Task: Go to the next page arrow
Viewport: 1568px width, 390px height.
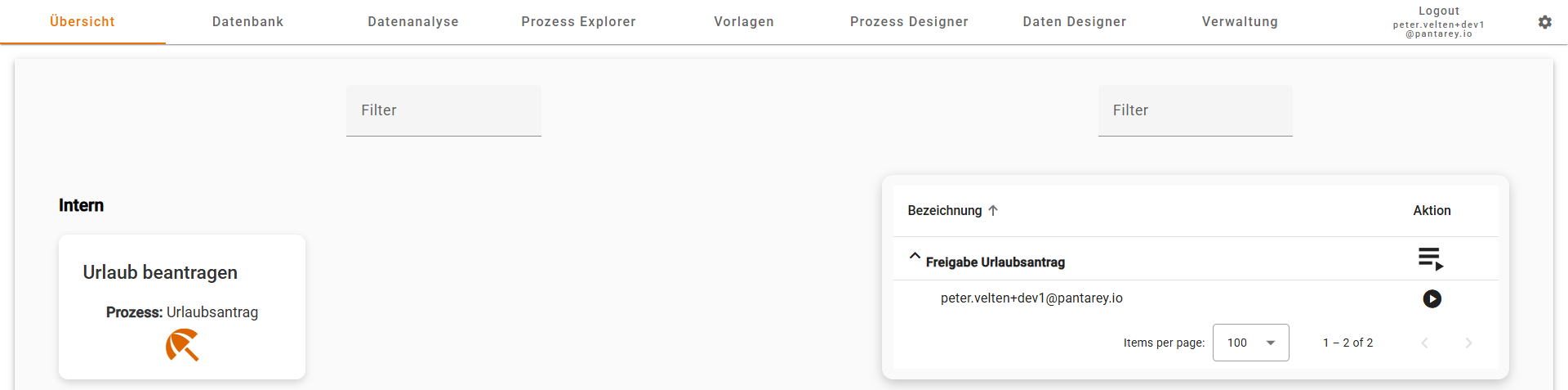Action: pos(1468,343)
